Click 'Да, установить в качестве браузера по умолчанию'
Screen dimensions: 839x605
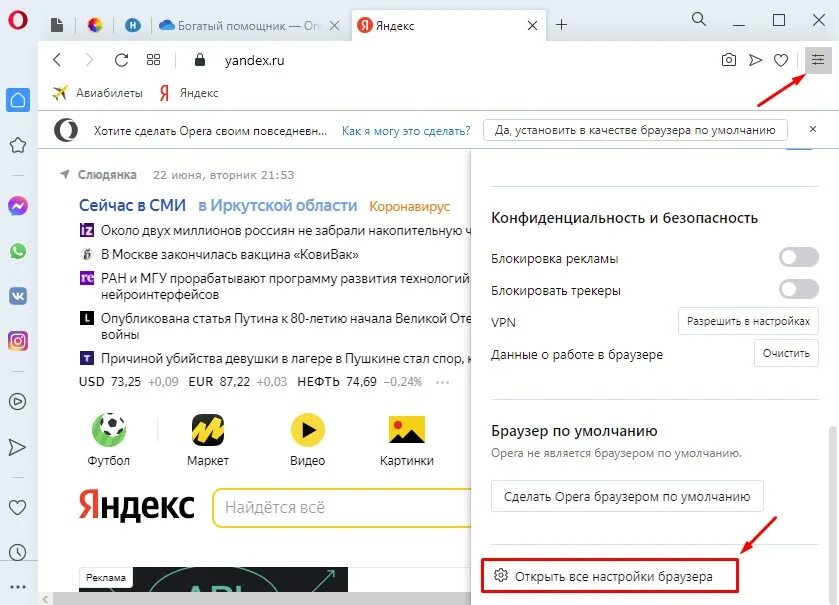coord(635,130)
